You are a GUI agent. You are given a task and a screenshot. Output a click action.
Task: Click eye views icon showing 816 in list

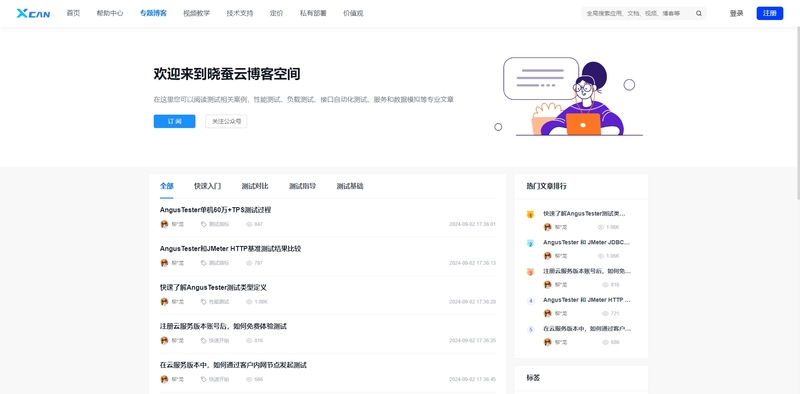coord(249,340)
